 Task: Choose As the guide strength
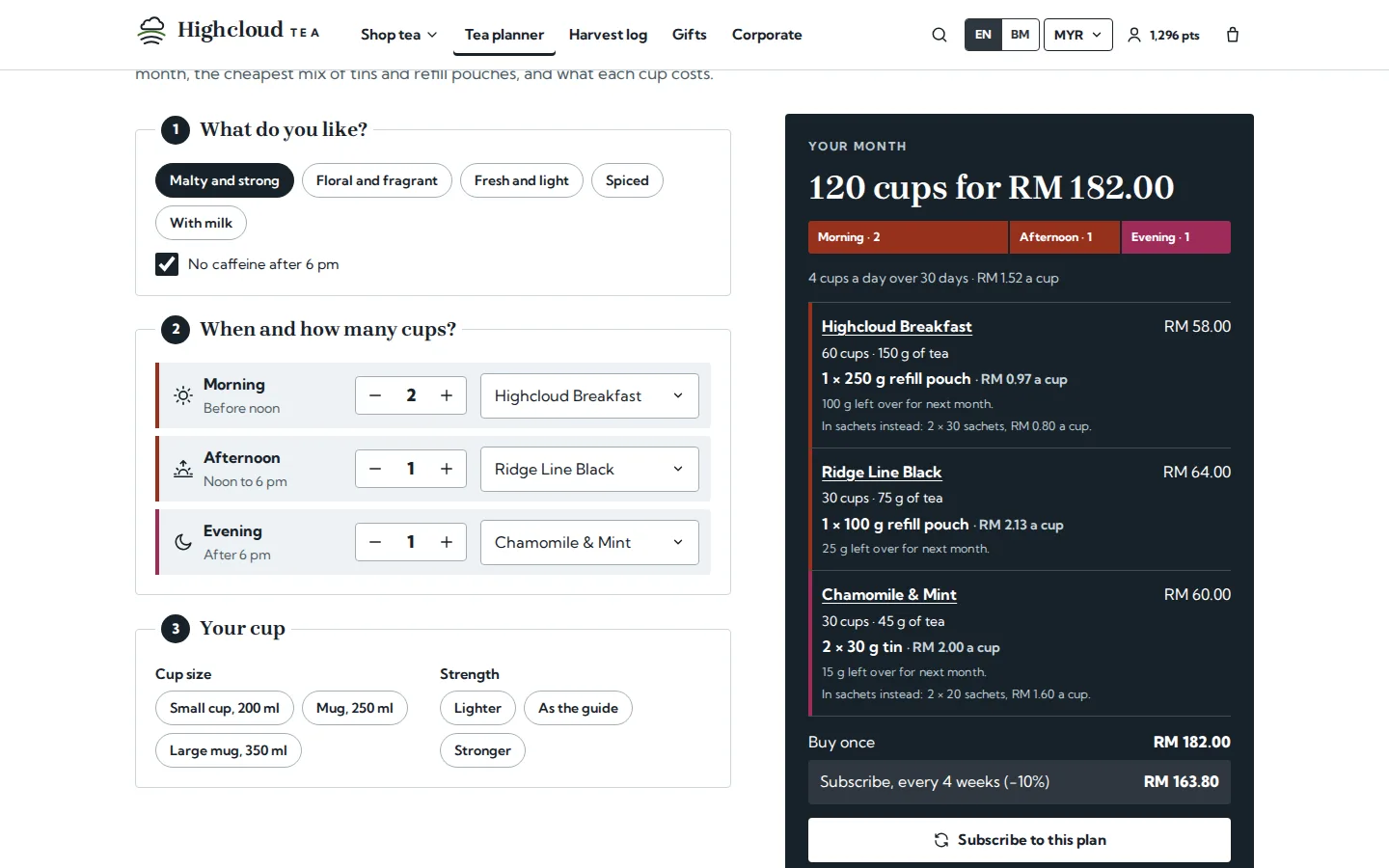click(x=578, y=708)
